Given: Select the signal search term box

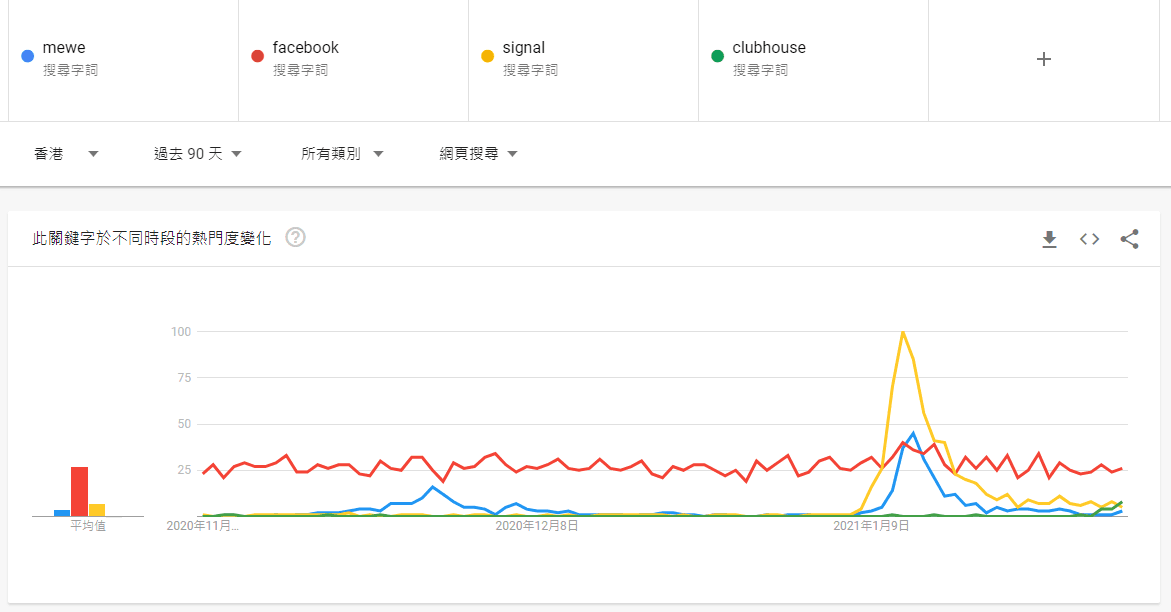Looking at the screenshot, I should tap(525, 48).
